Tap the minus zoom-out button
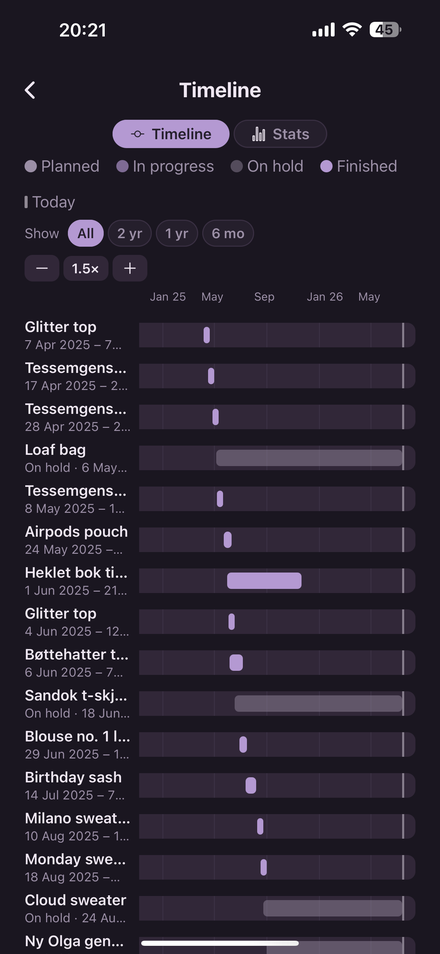This screenshot has width=440, height=954. [42, 268]
